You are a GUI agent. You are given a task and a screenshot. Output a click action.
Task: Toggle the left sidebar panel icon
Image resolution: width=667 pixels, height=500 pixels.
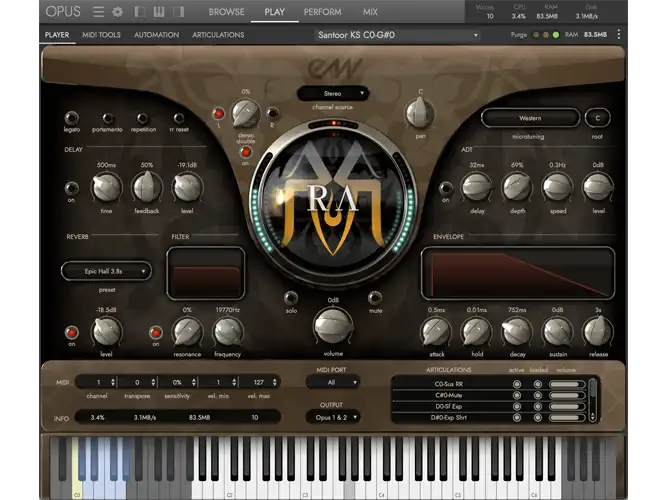(x=140, y=11)
